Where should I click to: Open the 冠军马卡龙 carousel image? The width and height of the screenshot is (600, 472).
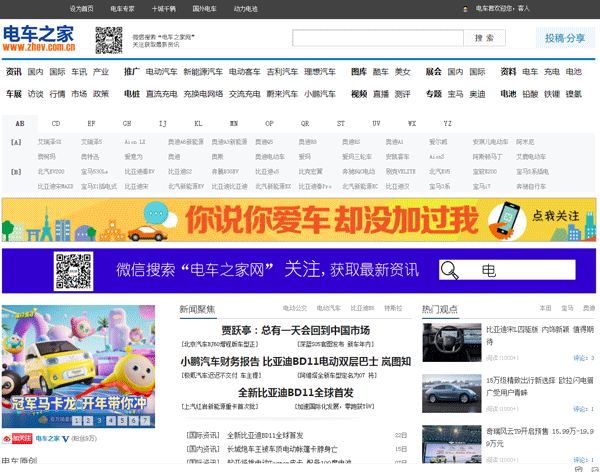coord(78,366)
